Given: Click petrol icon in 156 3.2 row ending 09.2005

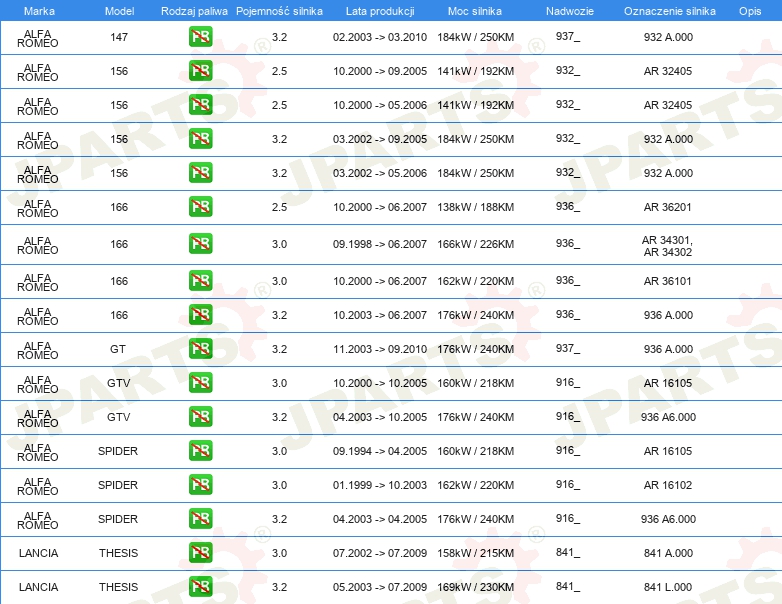Looking at the screenshot, I should [x=200, y=139].
